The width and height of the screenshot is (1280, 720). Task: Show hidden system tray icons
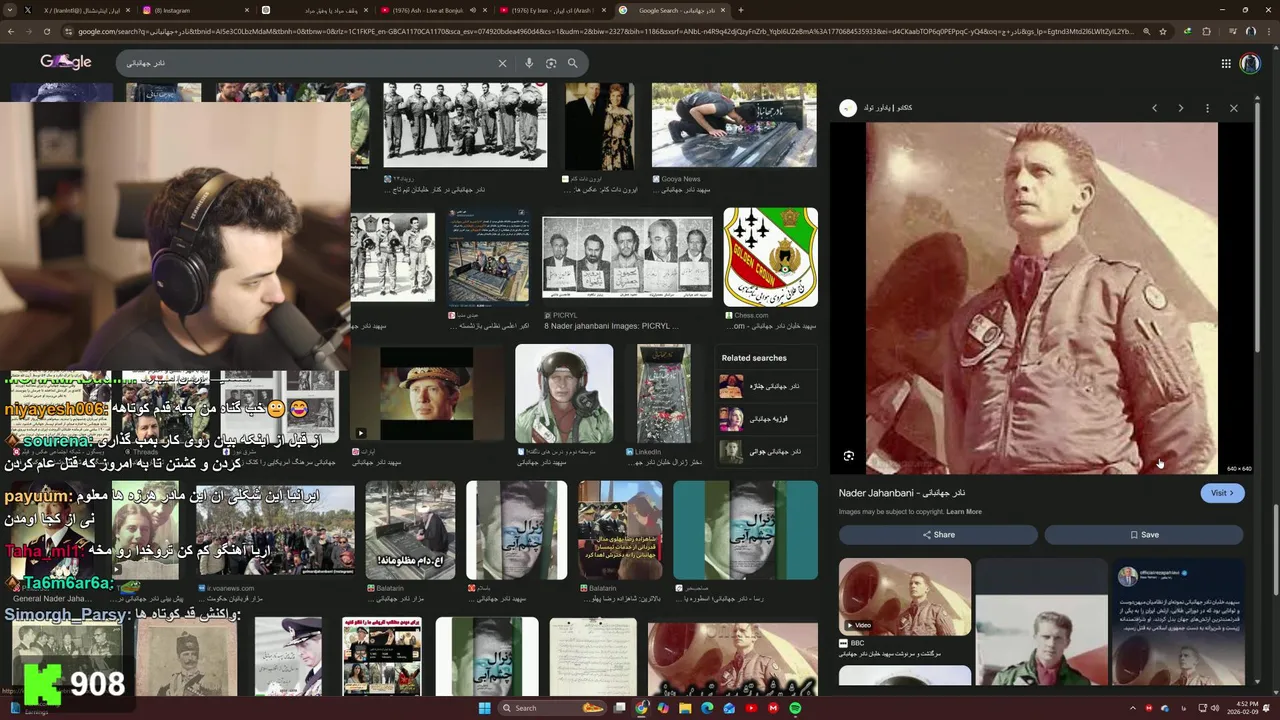(1133, 708)
